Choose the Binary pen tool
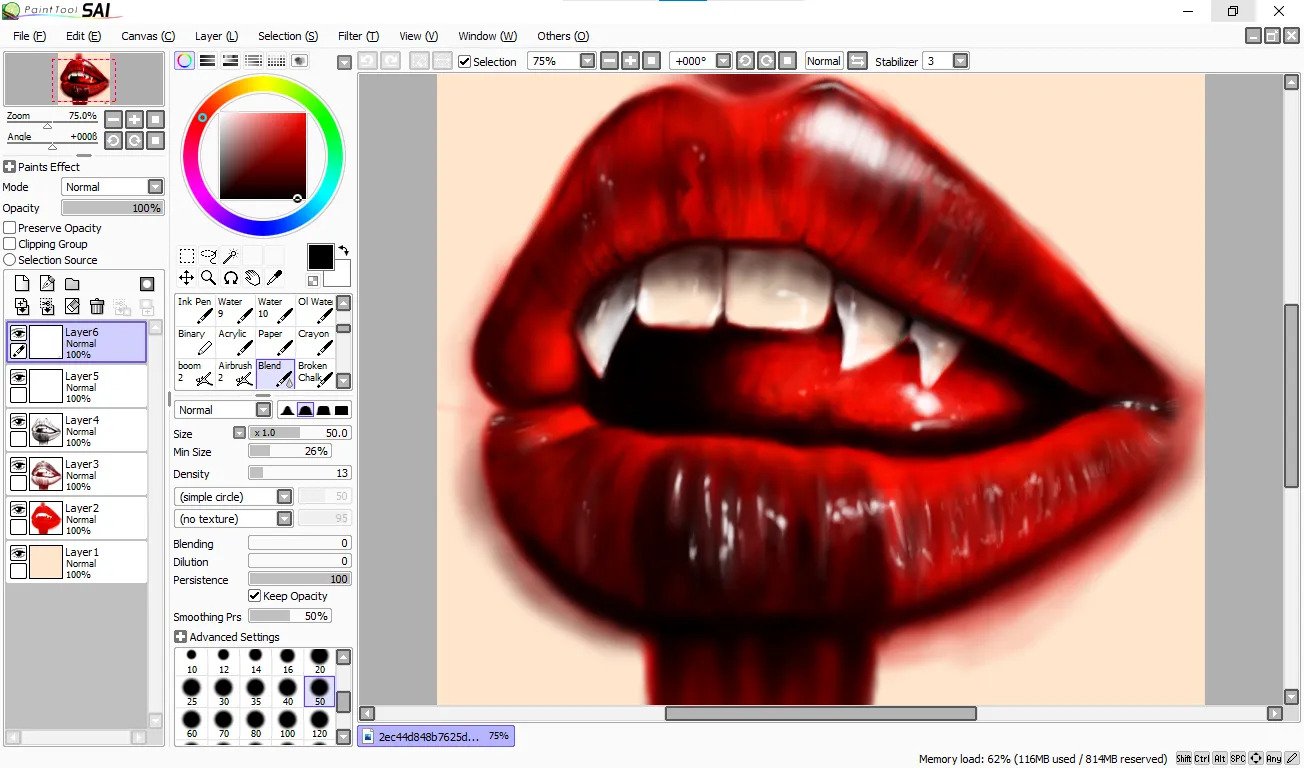 coord(195,342)
